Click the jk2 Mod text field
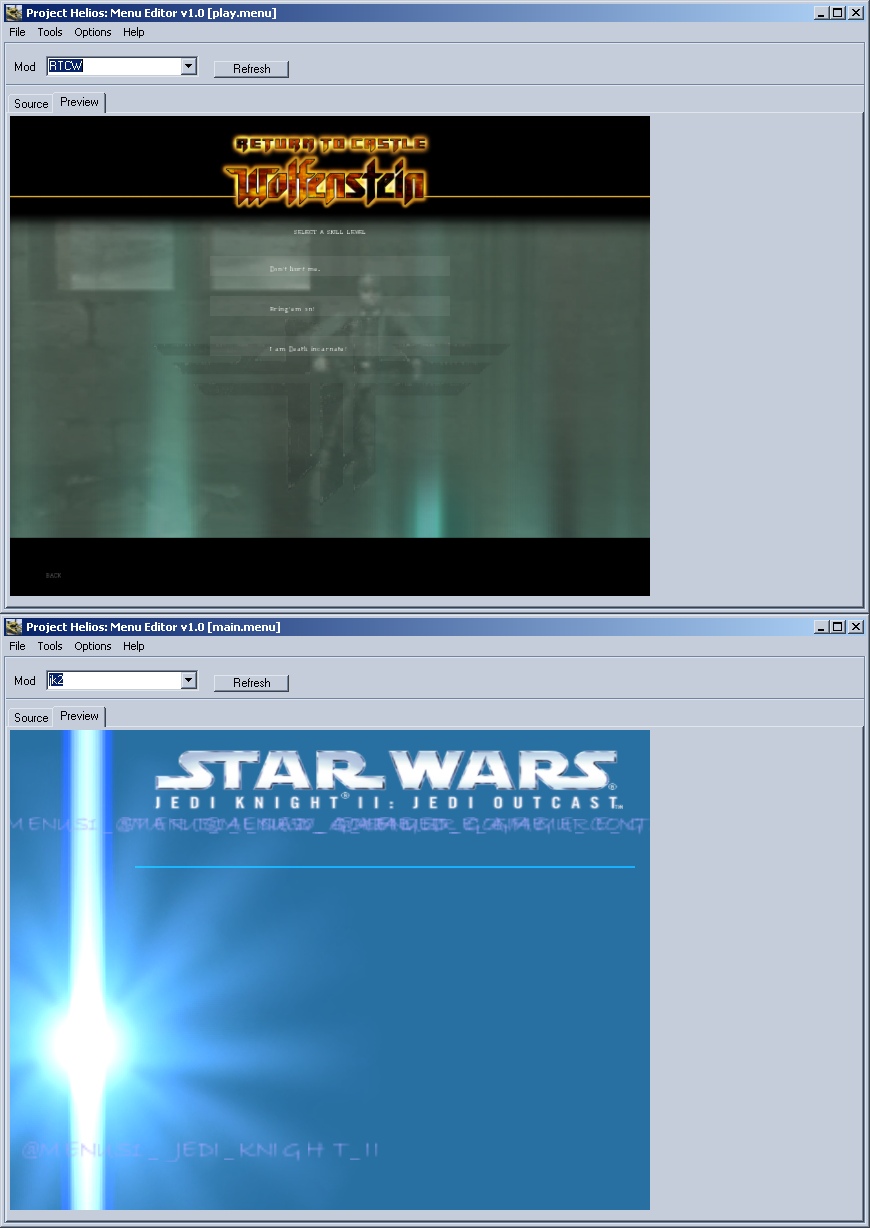Viewport: 870px width, 1228px height. click(x=113, y=681)
